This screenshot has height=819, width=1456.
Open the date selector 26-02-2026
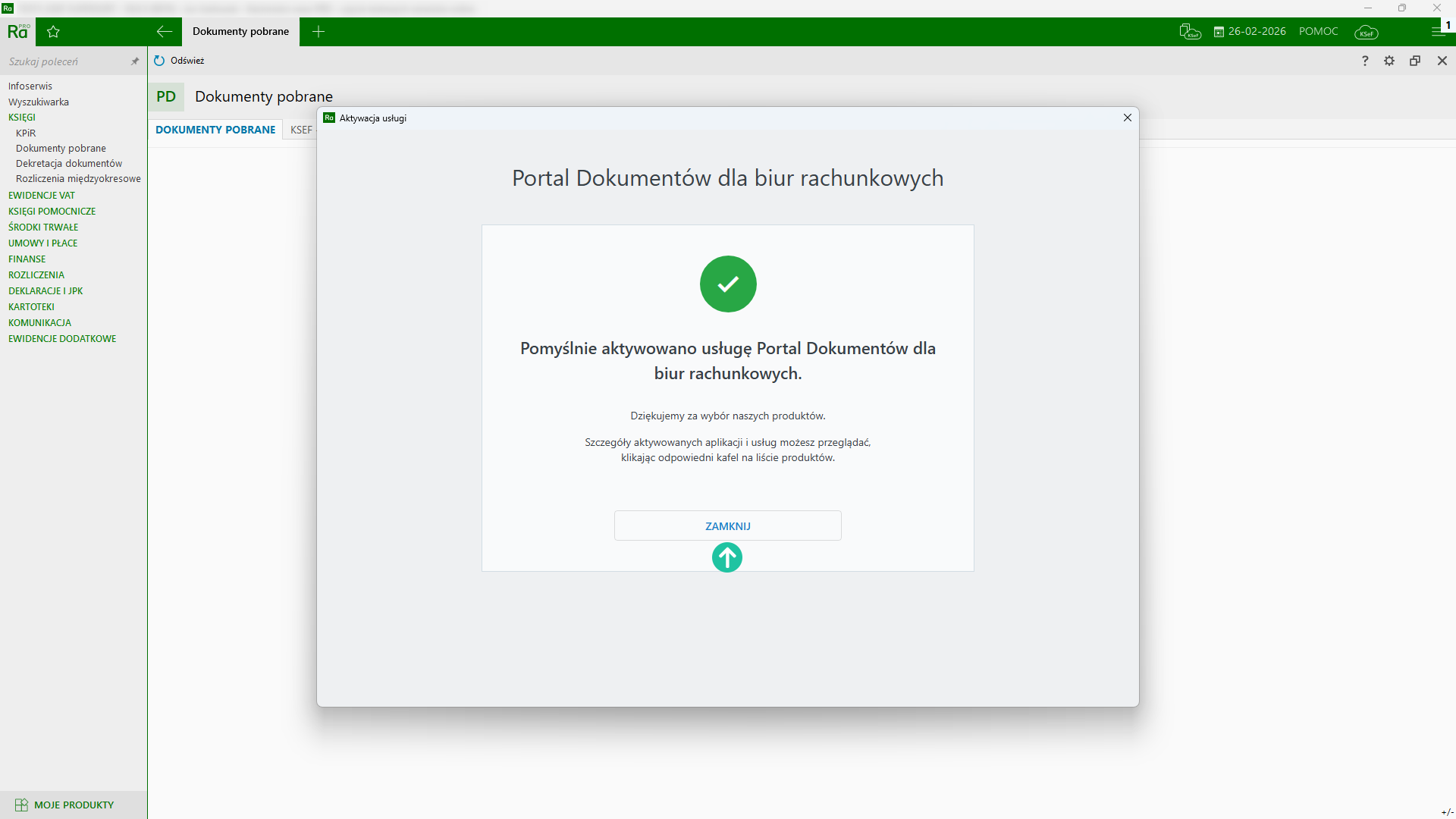(x=1250, y=32)
